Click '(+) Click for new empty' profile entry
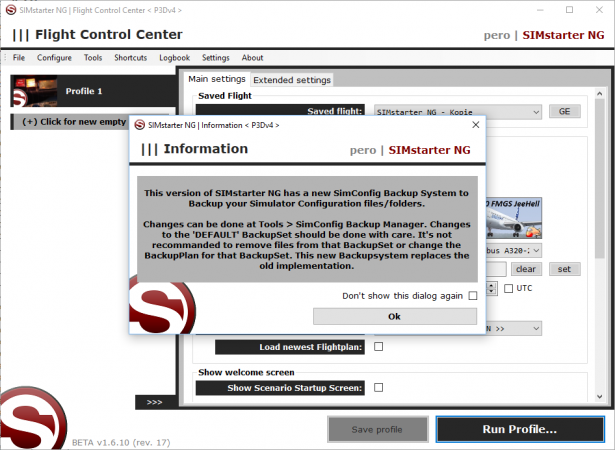 click(x=71, y=122)
